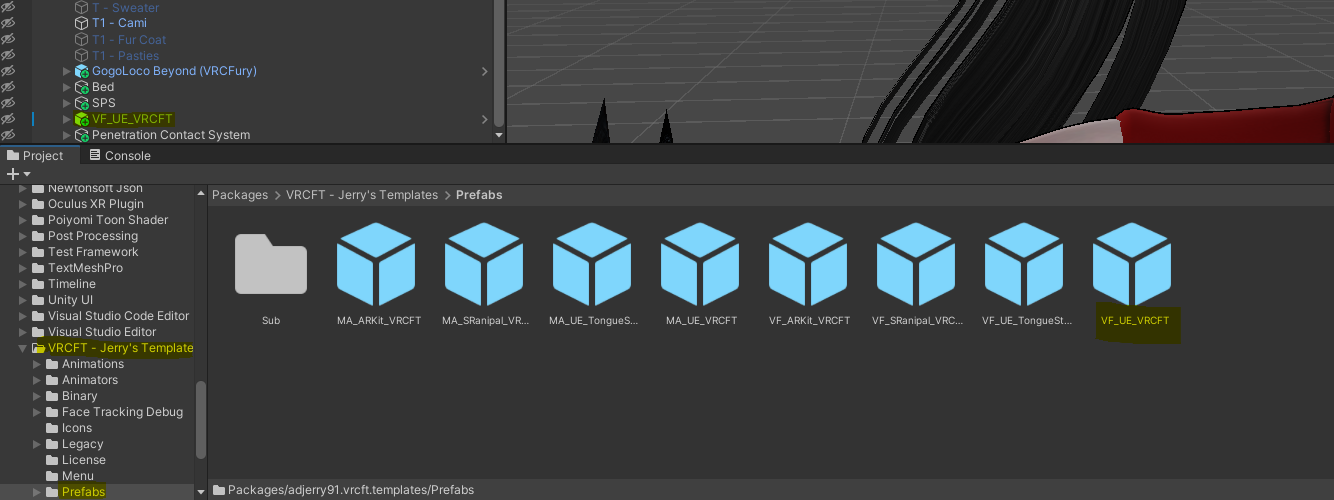Select the MA_UE_VRCFT prefab thumbnail

(x=702, y=264)
